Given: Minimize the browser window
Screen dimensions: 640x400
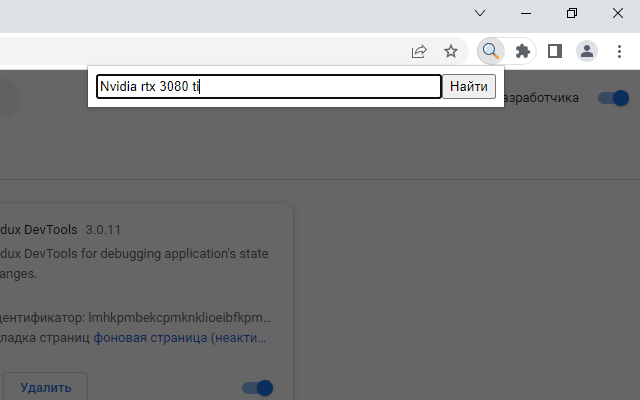Looking at the screenshot, I should point(526,13).
